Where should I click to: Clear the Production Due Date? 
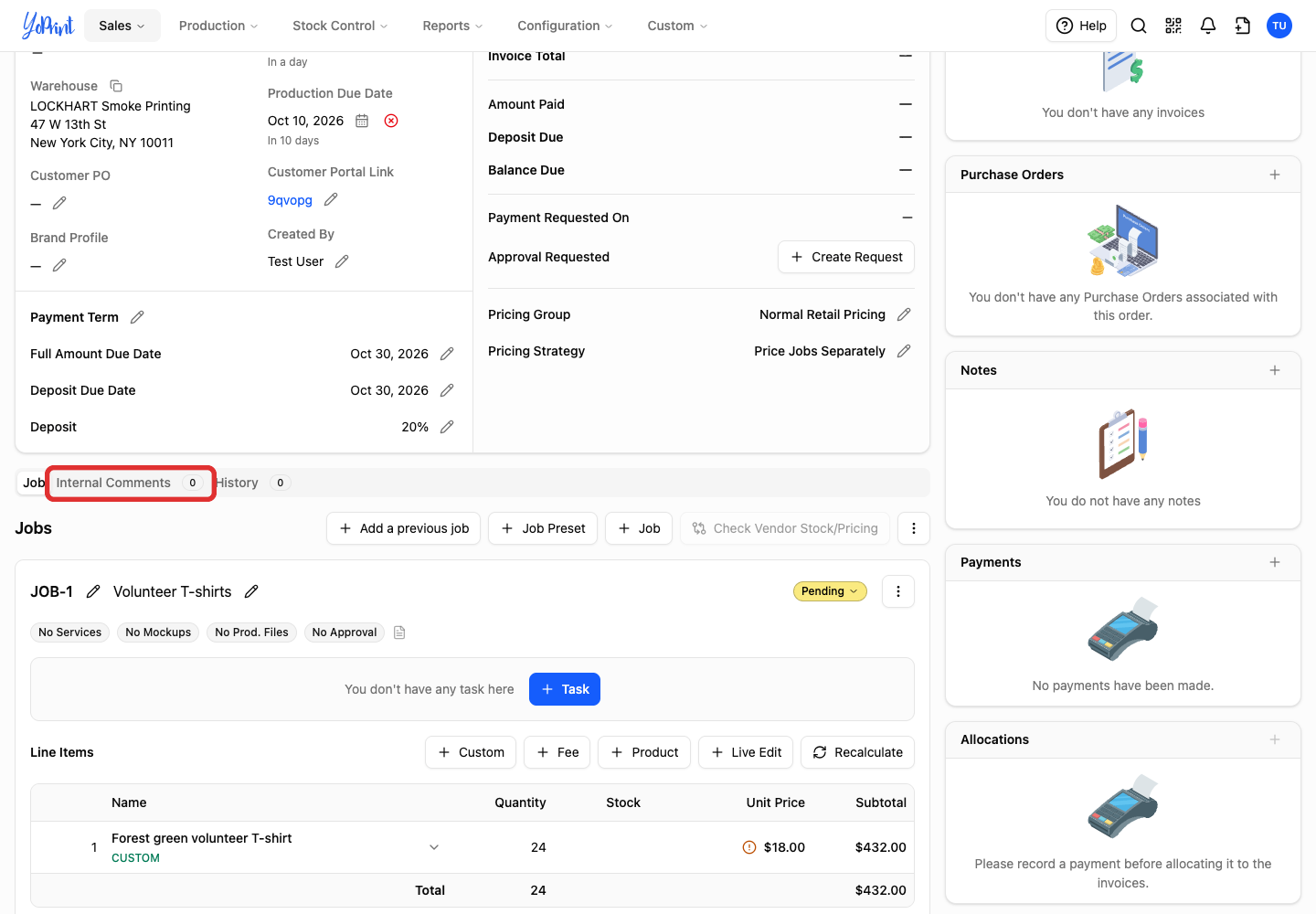coord(391,121)
